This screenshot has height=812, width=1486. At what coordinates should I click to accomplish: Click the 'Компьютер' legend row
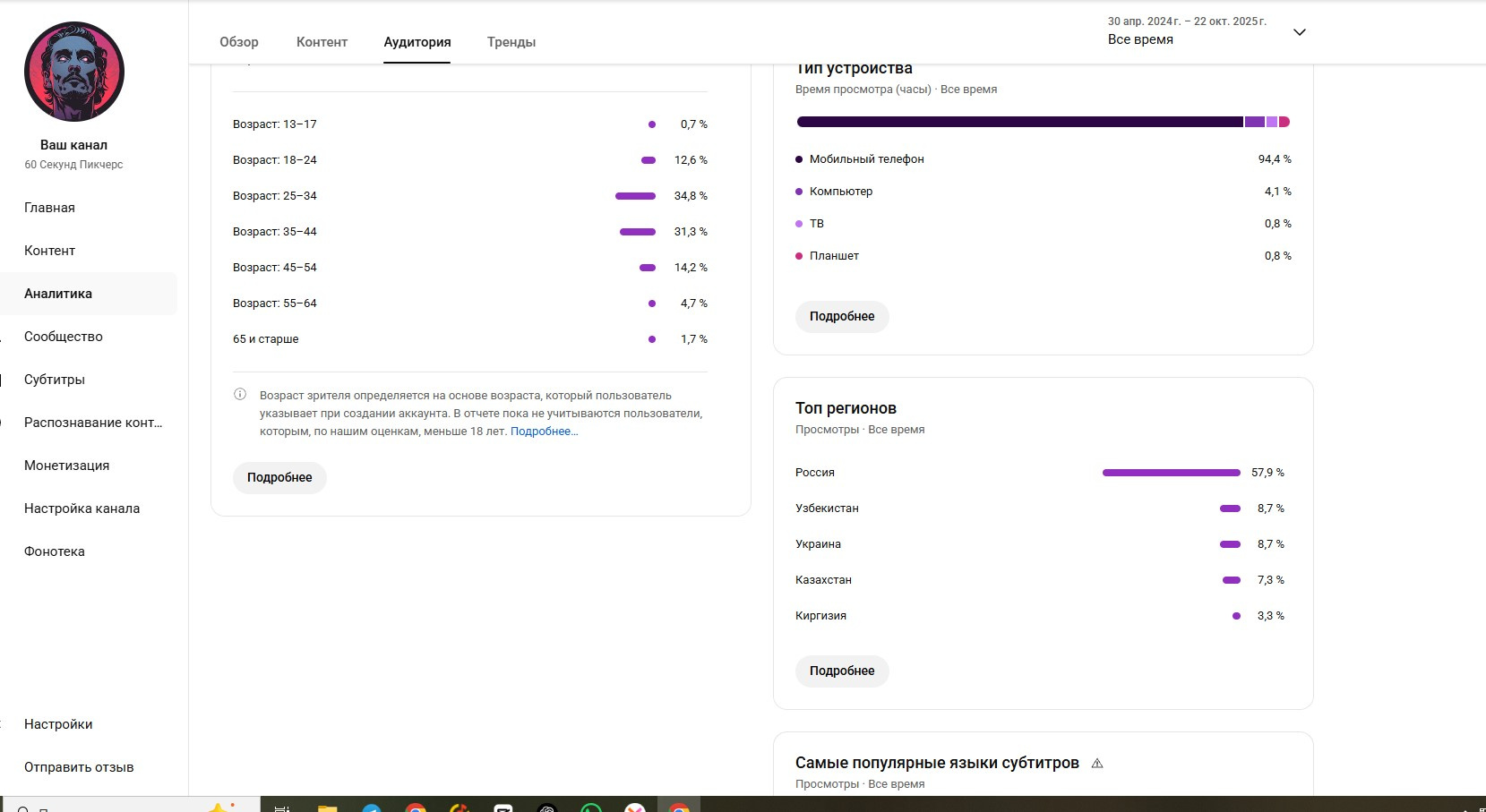[1044, 192]
